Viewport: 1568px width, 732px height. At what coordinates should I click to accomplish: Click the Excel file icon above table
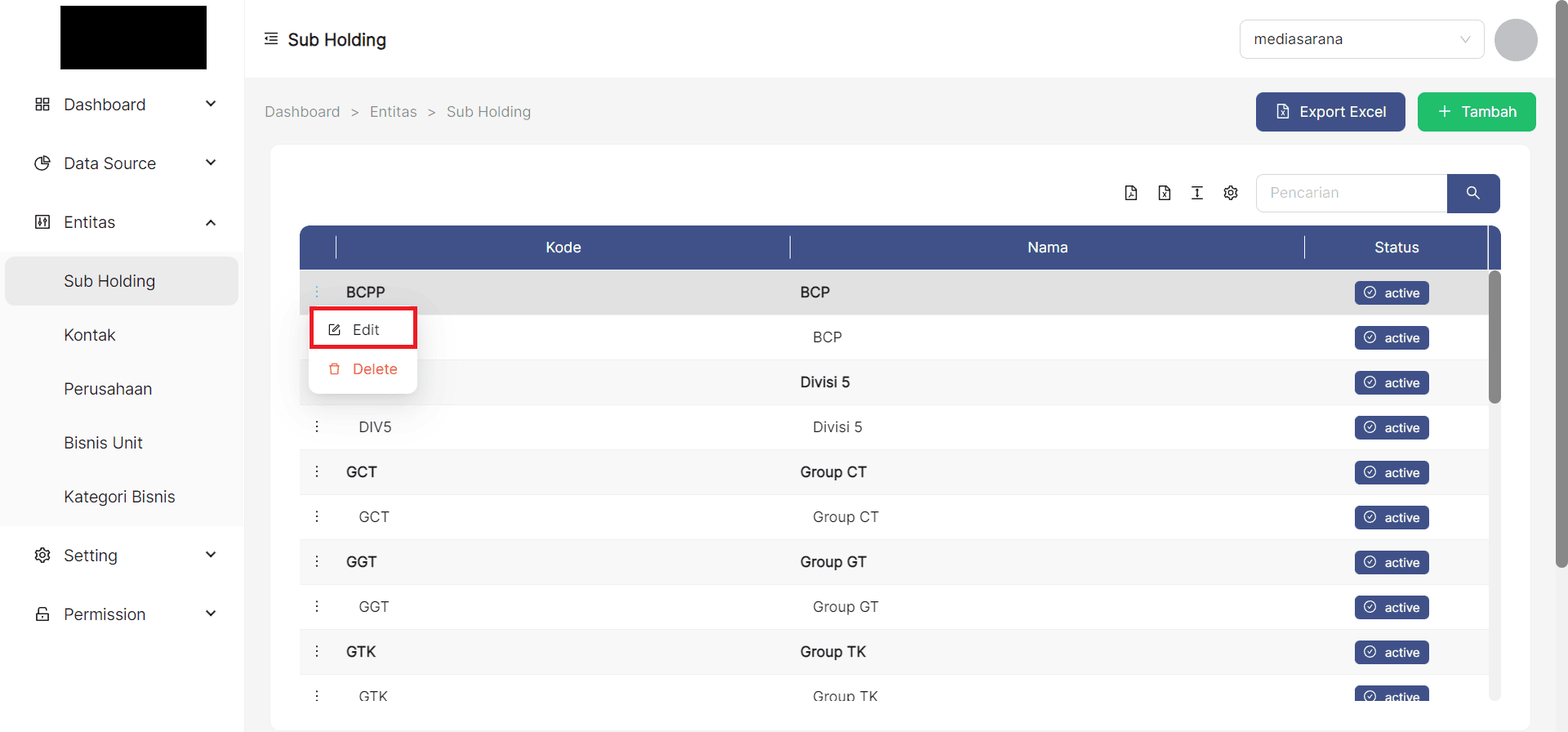1165,193
